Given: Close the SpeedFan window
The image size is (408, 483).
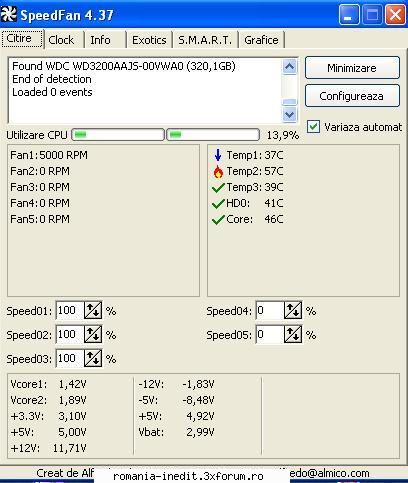Looking at the screenshot, I should tap(395, 15).
